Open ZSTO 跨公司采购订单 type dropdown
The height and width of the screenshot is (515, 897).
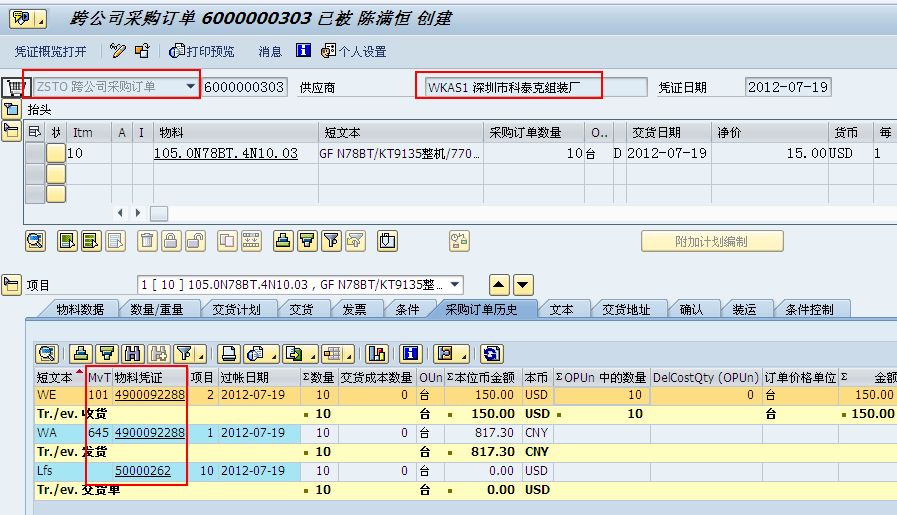(x=190, y=86)
